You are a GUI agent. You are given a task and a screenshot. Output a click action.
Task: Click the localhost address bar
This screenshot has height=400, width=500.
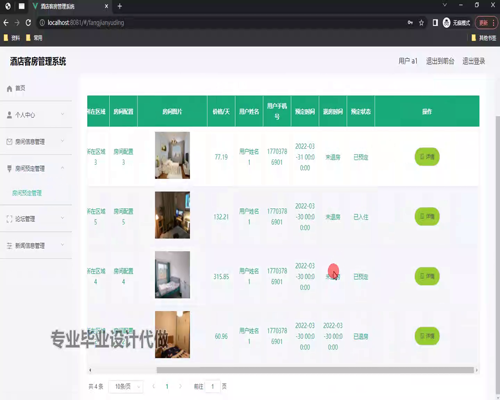pyautogui.click(x=220, y=23)
